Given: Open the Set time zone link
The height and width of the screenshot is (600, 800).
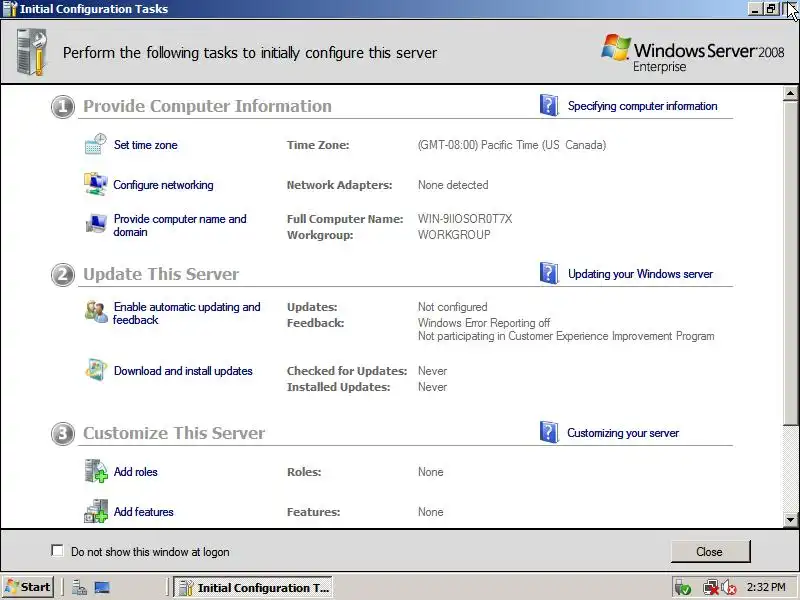Looking at the screenshot, I should 145,145.
